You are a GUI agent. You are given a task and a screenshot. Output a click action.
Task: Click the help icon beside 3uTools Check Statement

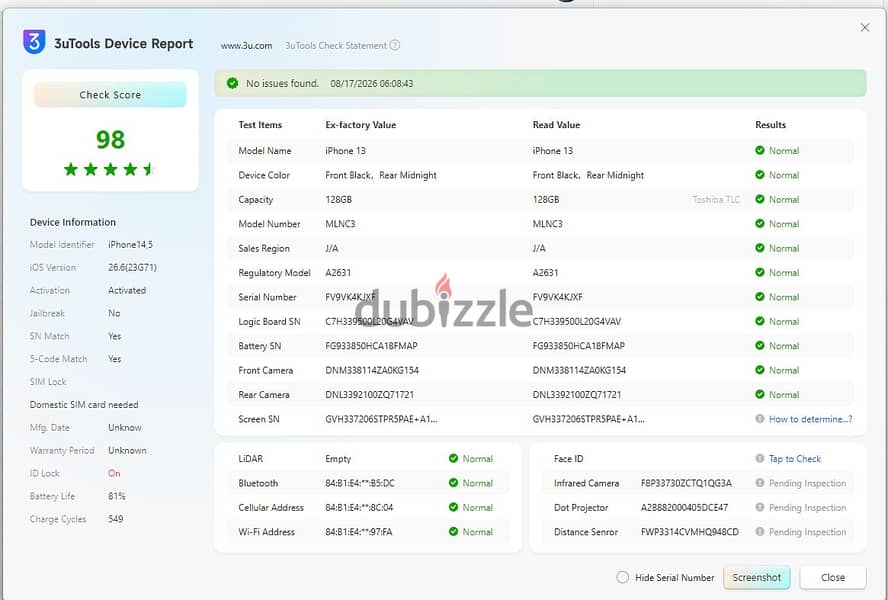pyautogui.click(x=395, y=45)
